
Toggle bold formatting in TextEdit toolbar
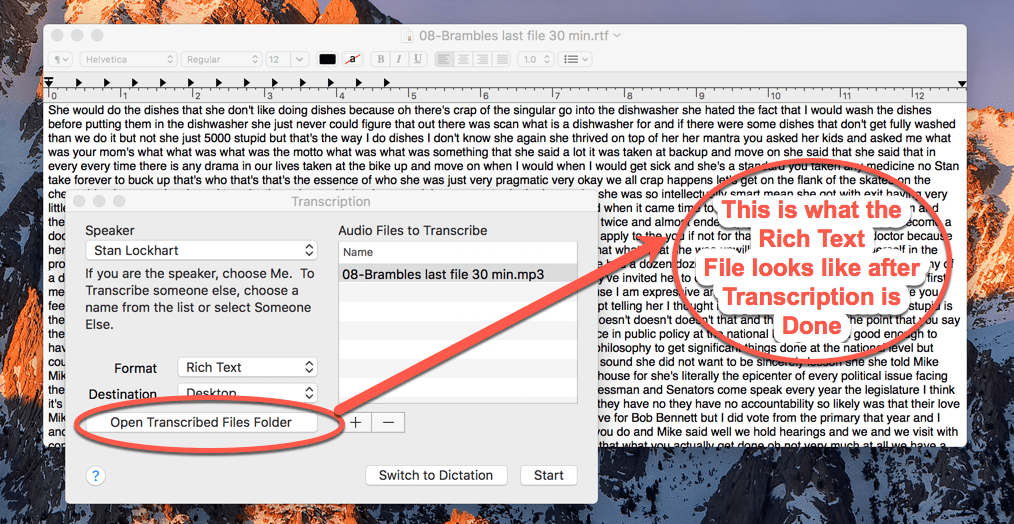click(x=382, y=60)
